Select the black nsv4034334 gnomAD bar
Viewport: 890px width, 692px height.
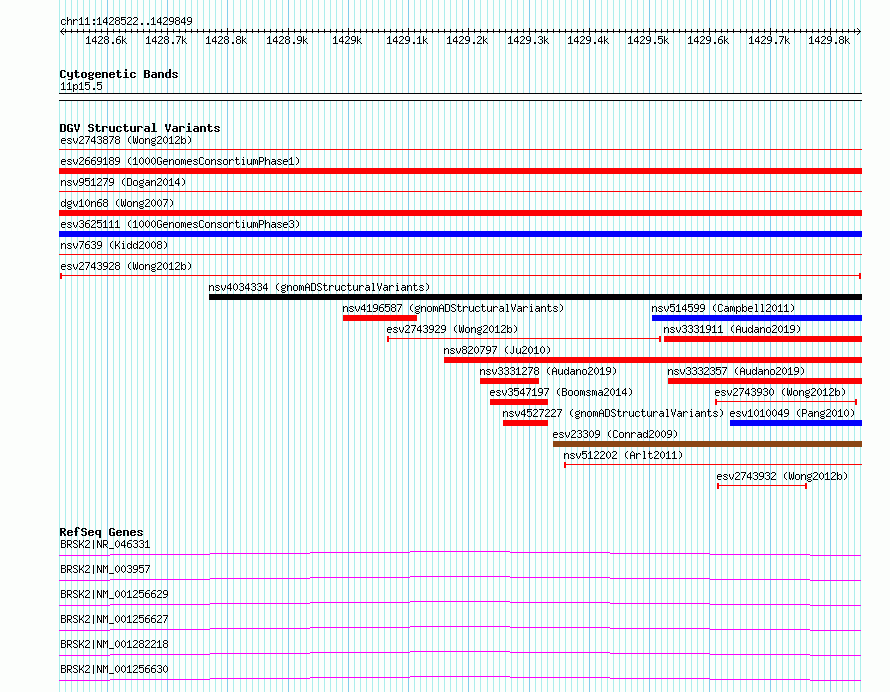[535, 297]
